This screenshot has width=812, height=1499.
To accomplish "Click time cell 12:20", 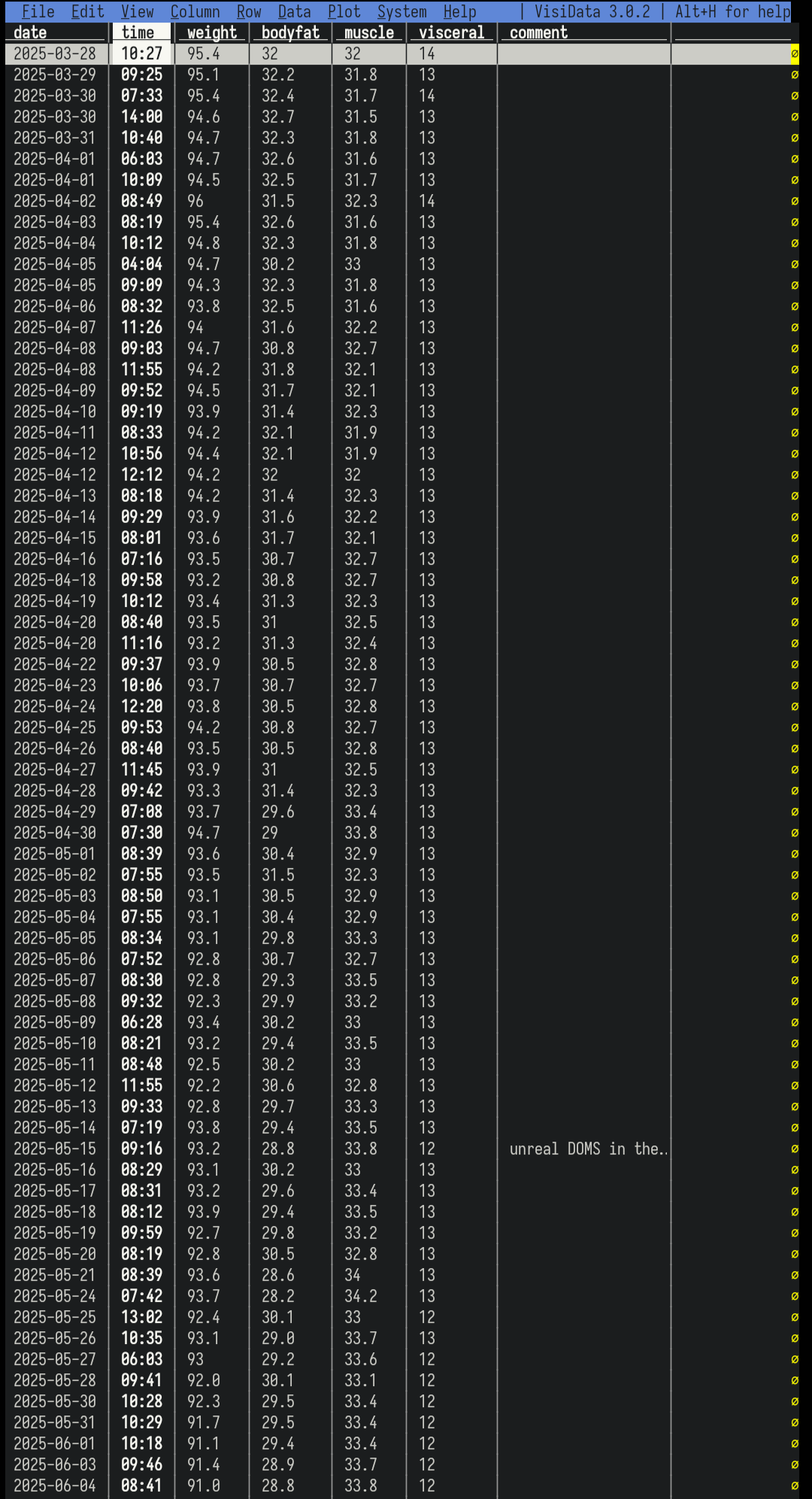I will point(141,706).
